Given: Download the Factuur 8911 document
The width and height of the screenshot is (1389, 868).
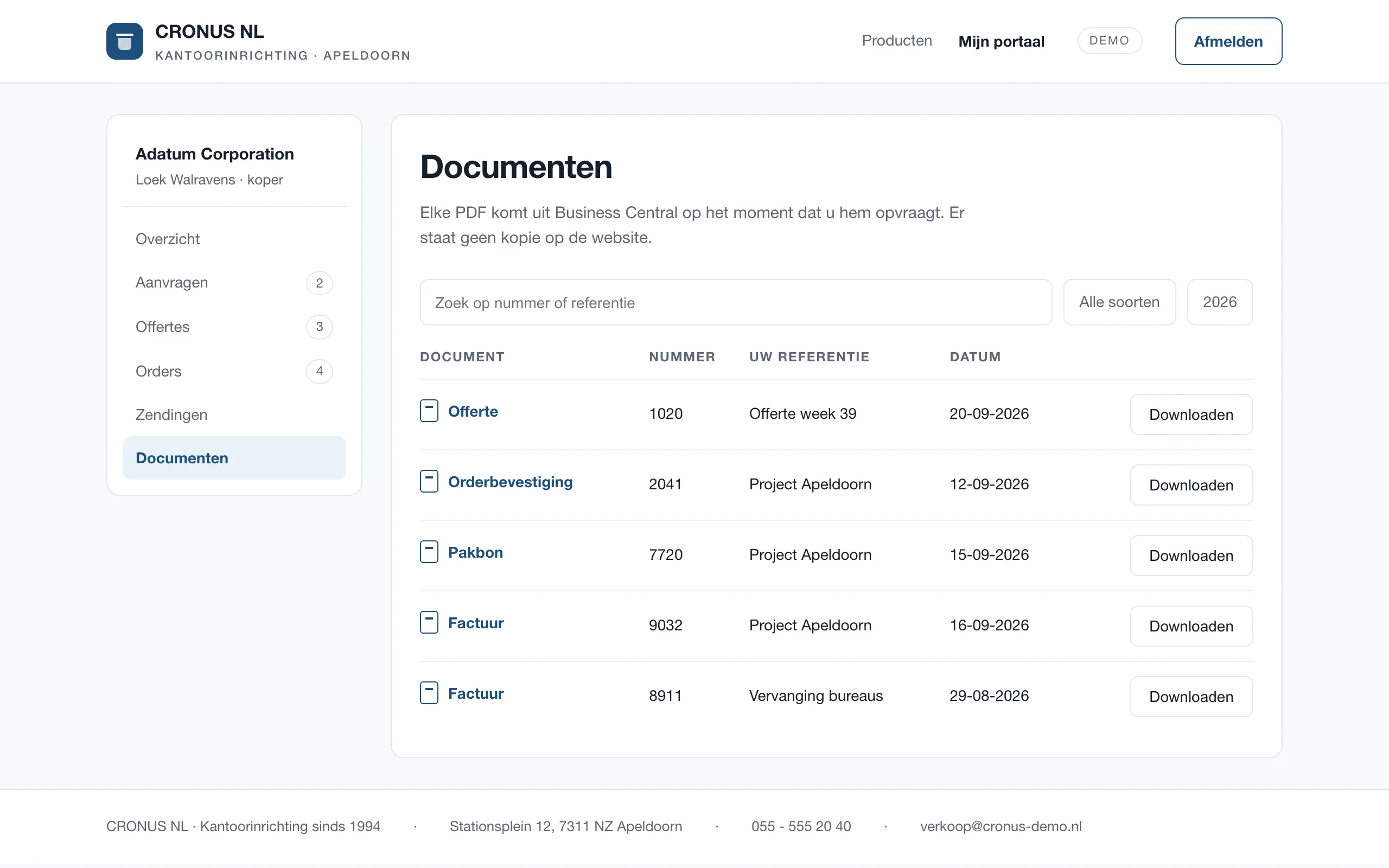Looking at the screenshot, I should [1191, 697].
